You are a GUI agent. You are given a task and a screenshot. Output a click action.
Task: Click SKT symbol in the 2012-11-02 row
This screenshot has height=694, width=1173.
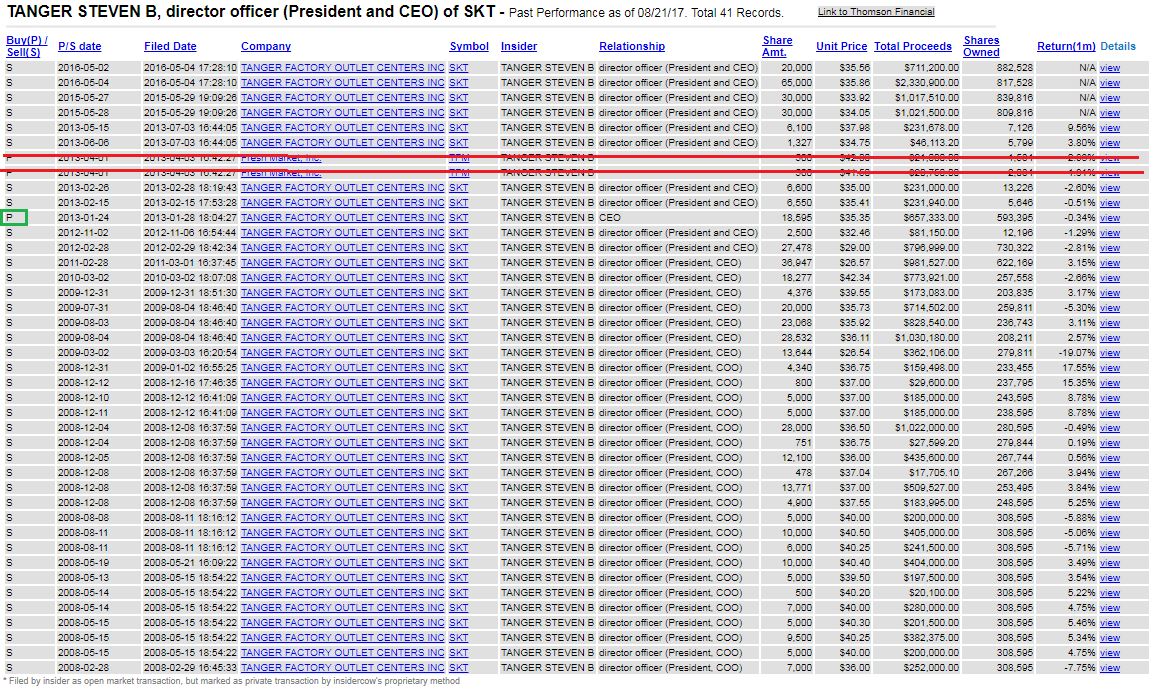pos(459,233)
